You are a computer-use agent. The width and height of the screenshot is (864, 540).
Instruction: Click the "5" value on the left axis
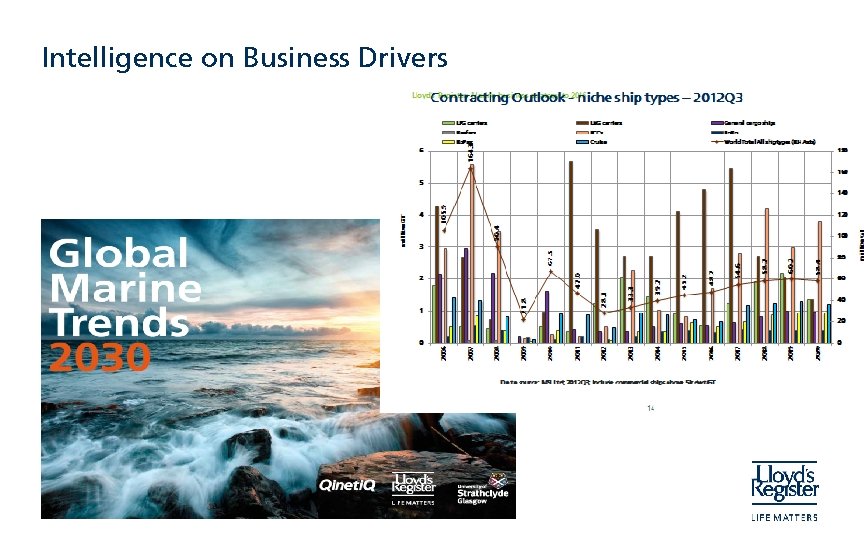tap(422, 183)
